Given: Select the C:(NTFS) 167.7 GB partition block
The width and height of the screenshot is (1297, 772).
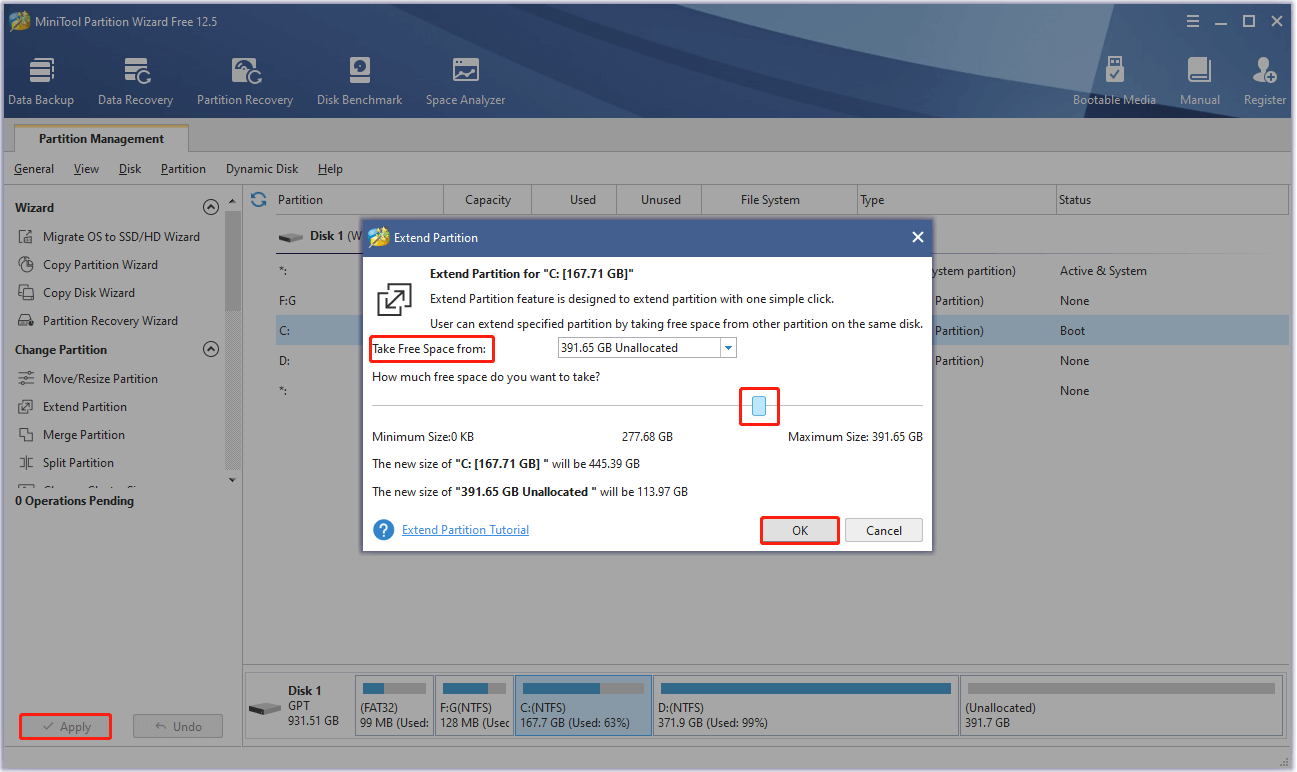Looking at the screenshot, I should pos(584,706).
